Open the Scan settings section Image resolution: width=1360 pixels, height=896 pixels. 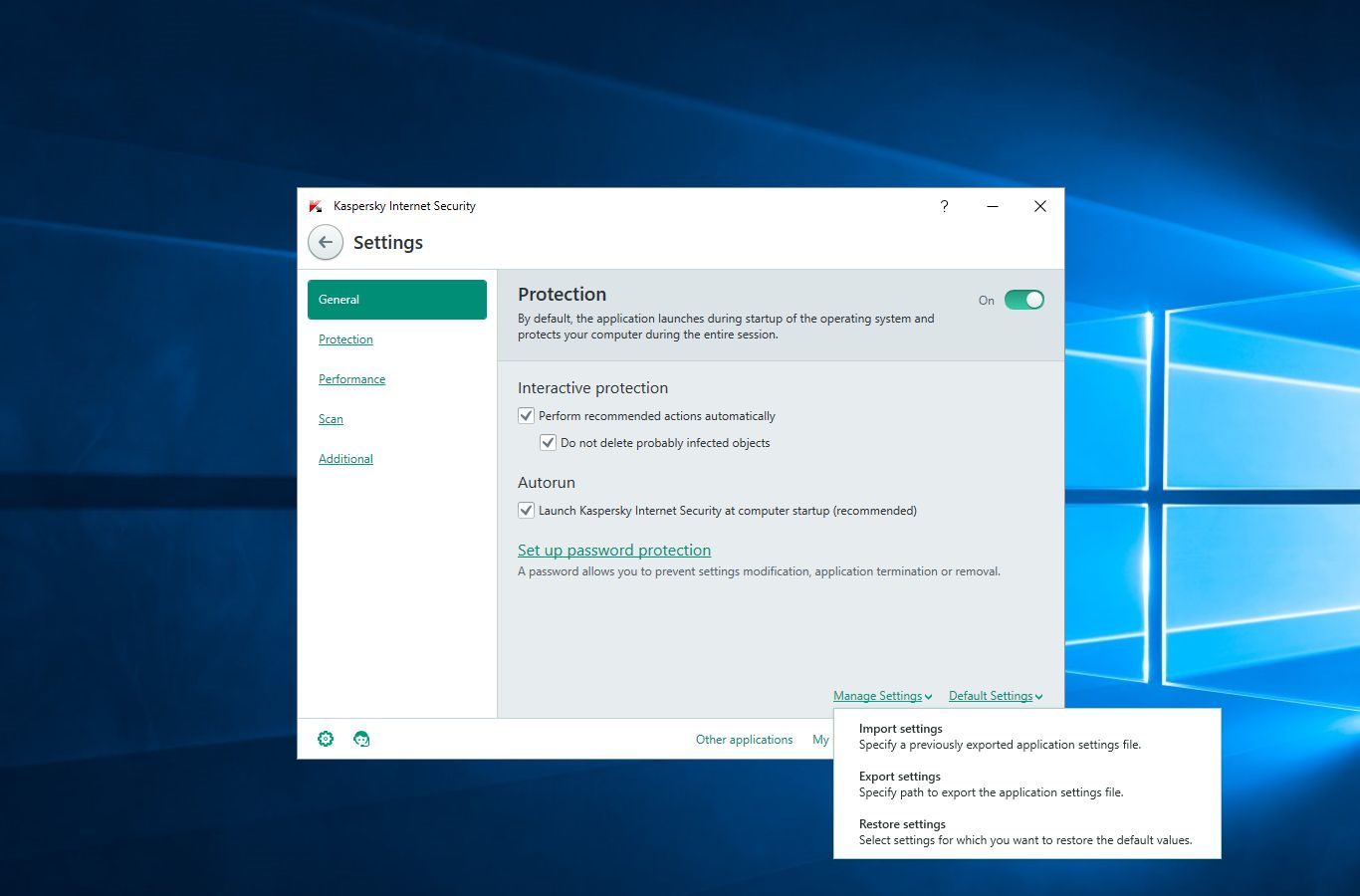(331, 419)
